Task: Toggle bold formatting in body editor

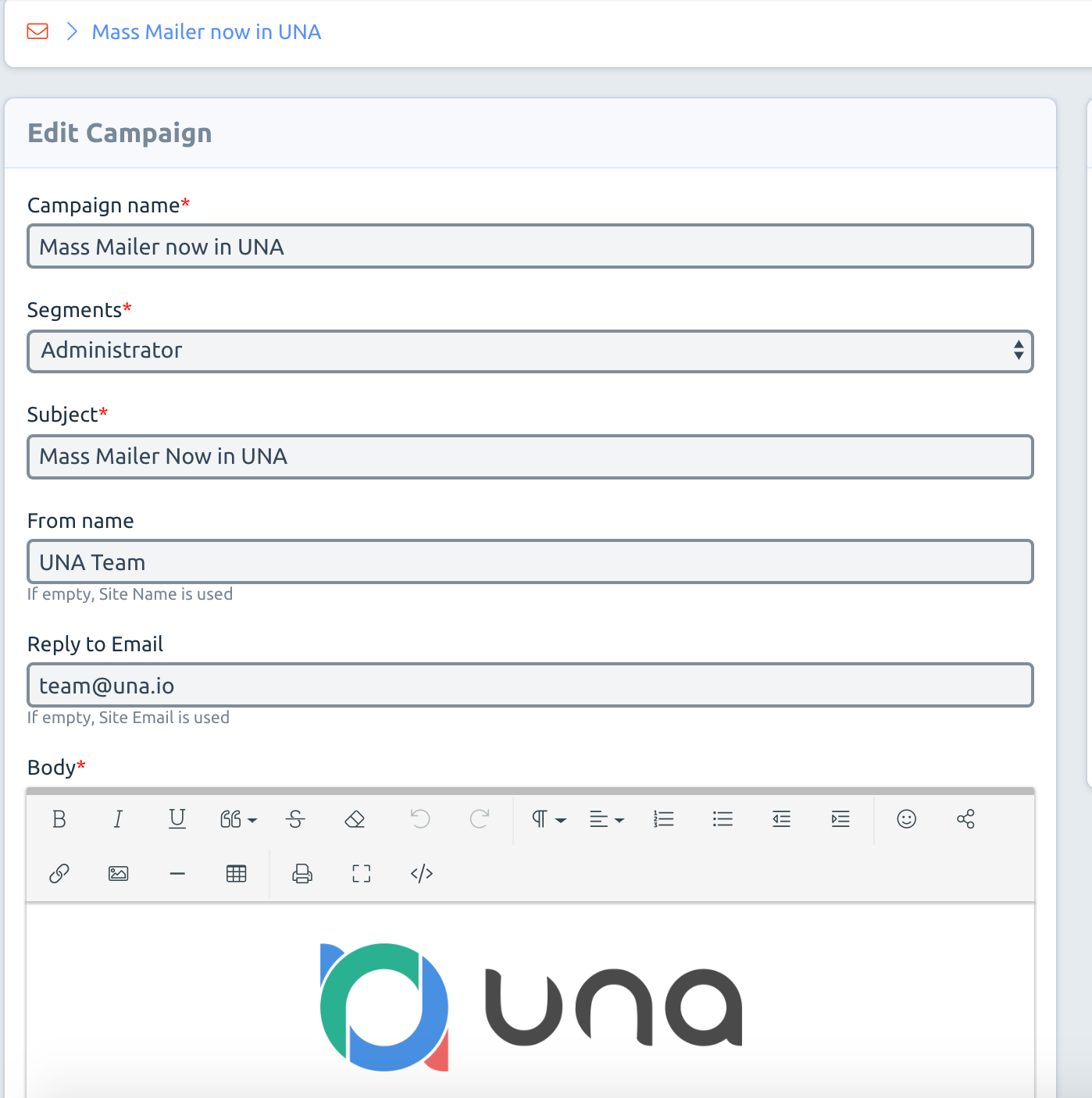Action: coord(59,818)
